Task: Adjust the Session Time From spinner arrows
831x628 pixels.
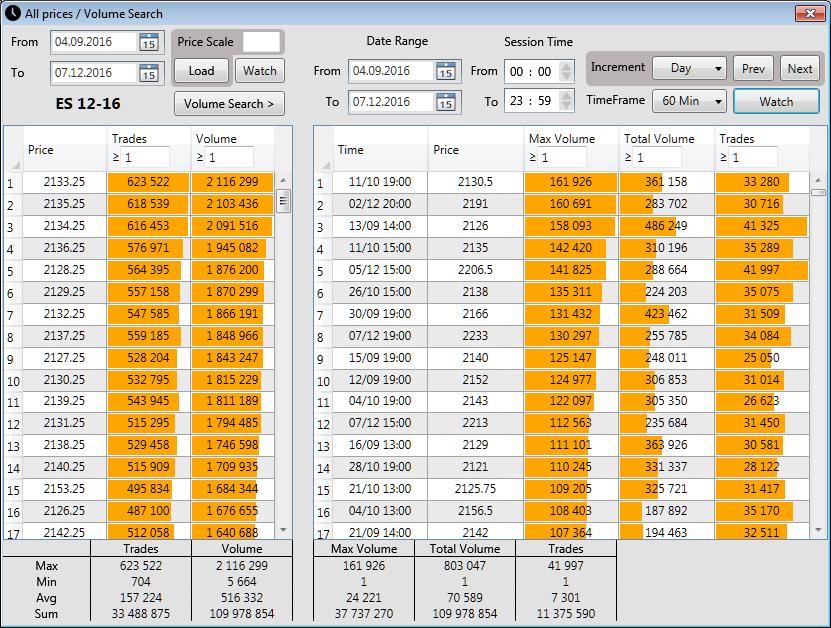Action: pos(567,71)
